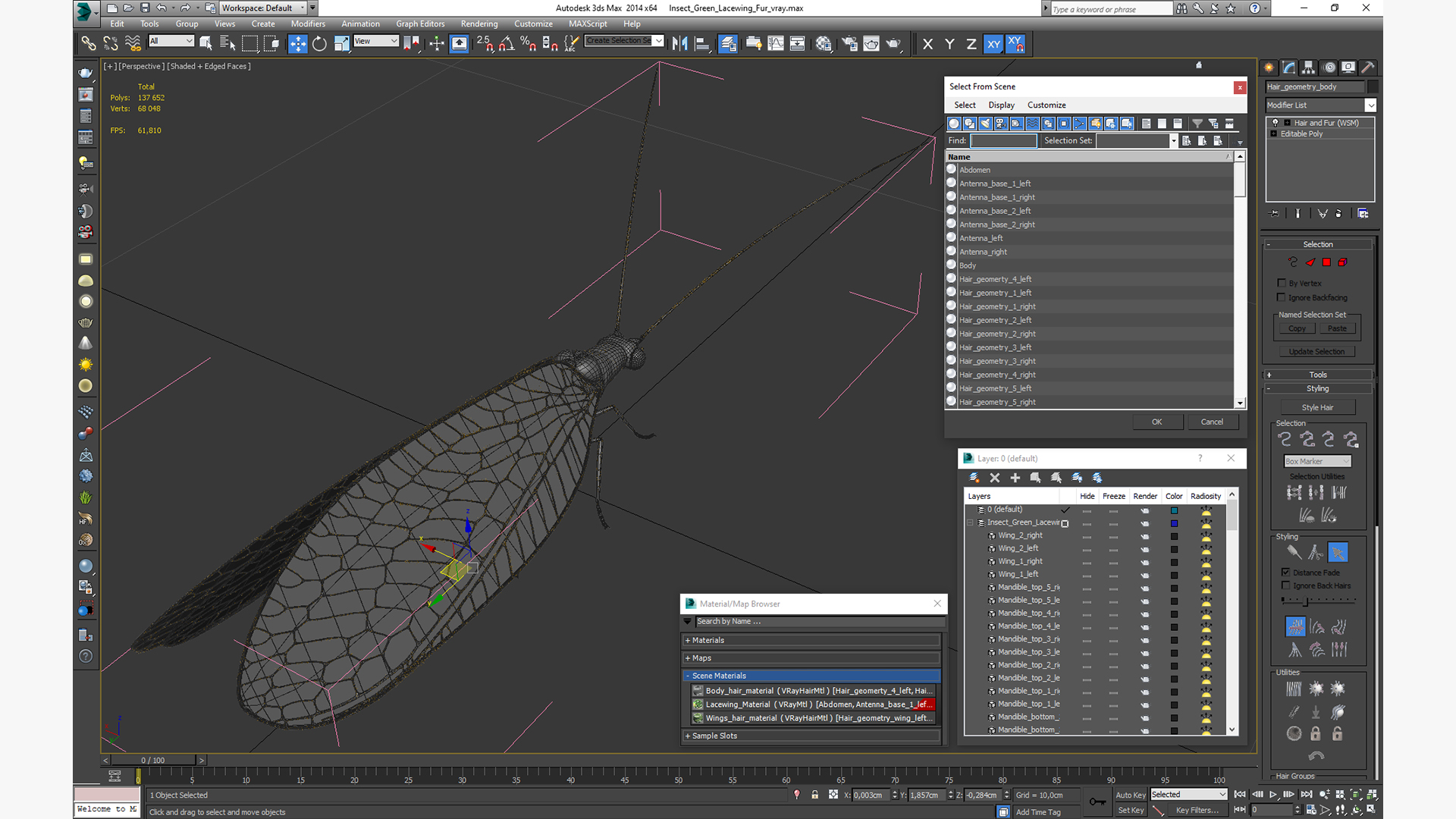Activate Select and Scale tool

click(341, 44)
